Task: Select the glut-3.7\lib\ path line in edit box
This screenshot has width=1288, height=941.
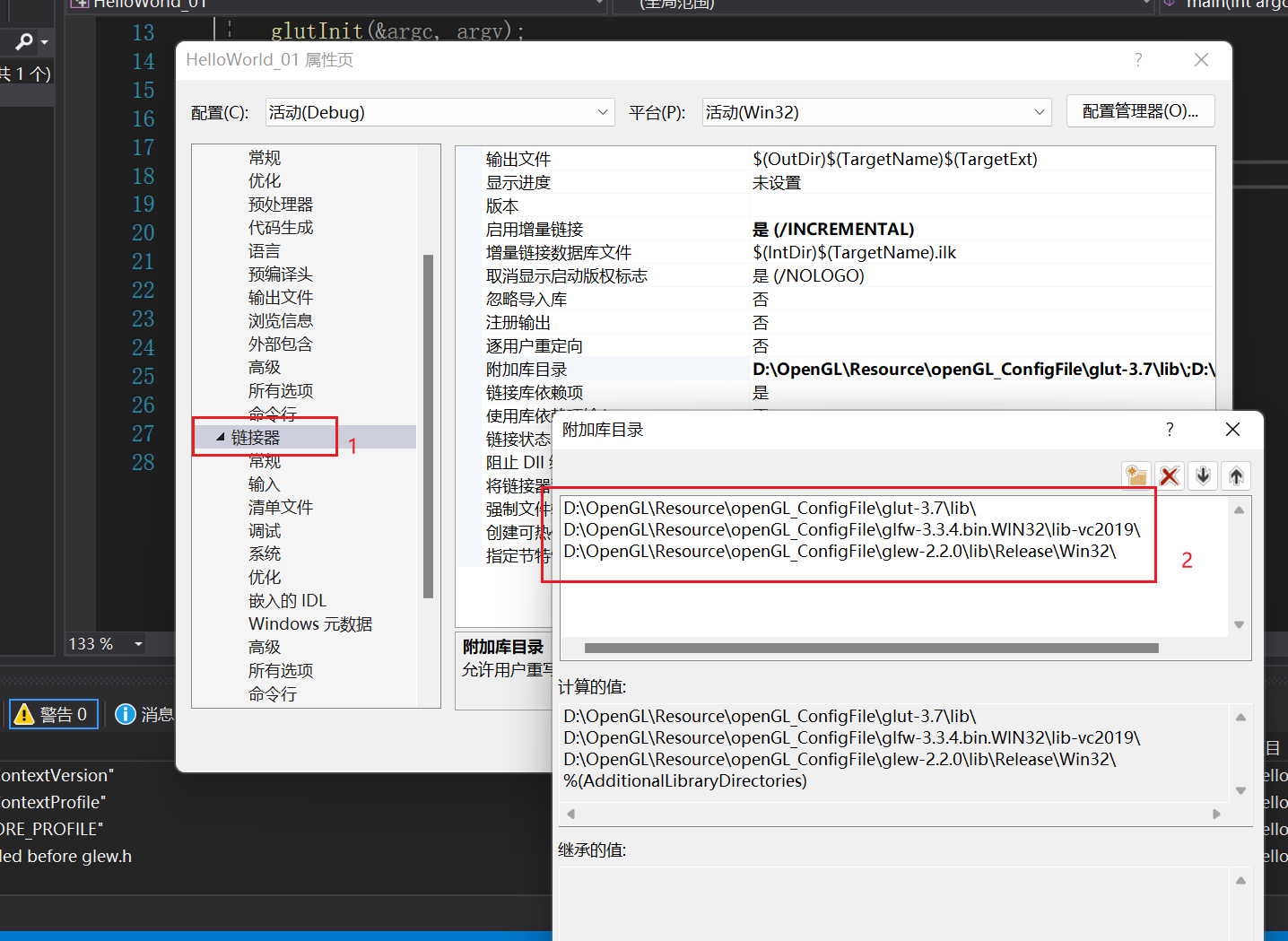Action: (x=770, y=509)
